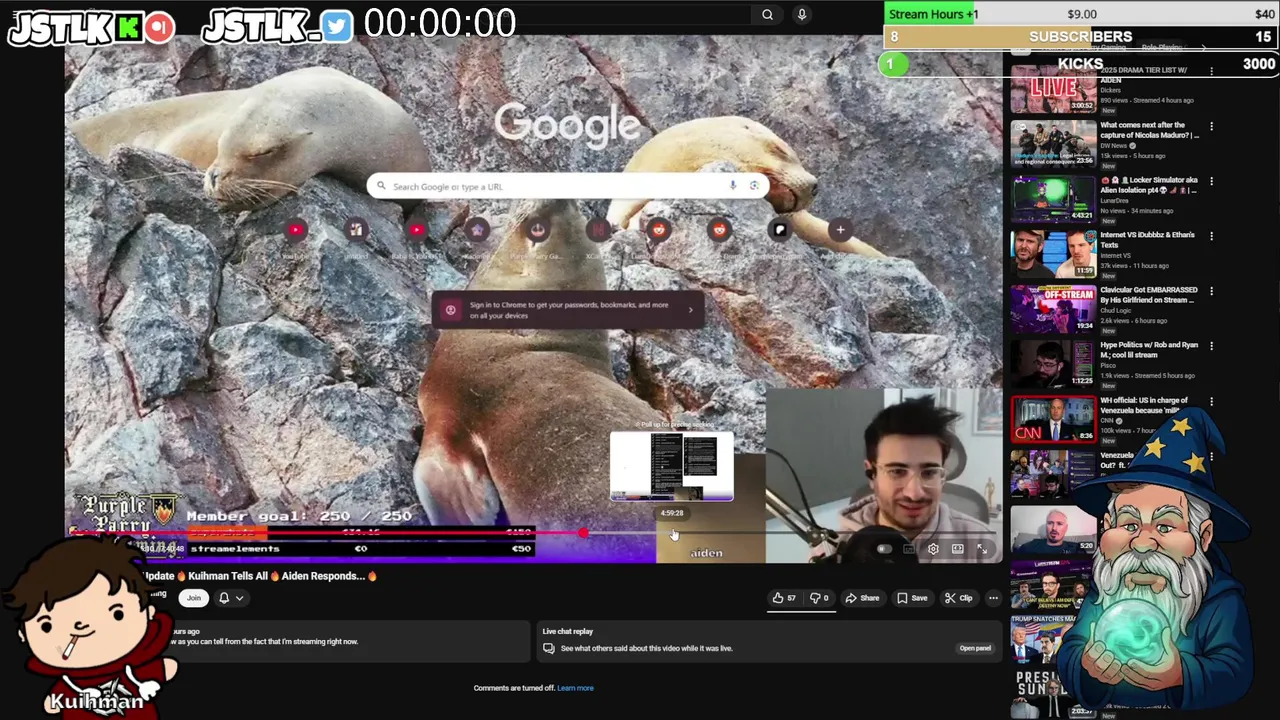The width and height of the screenshot is (1280, 720).
Task: Click the Join channel button
Action: click(193, 598)
